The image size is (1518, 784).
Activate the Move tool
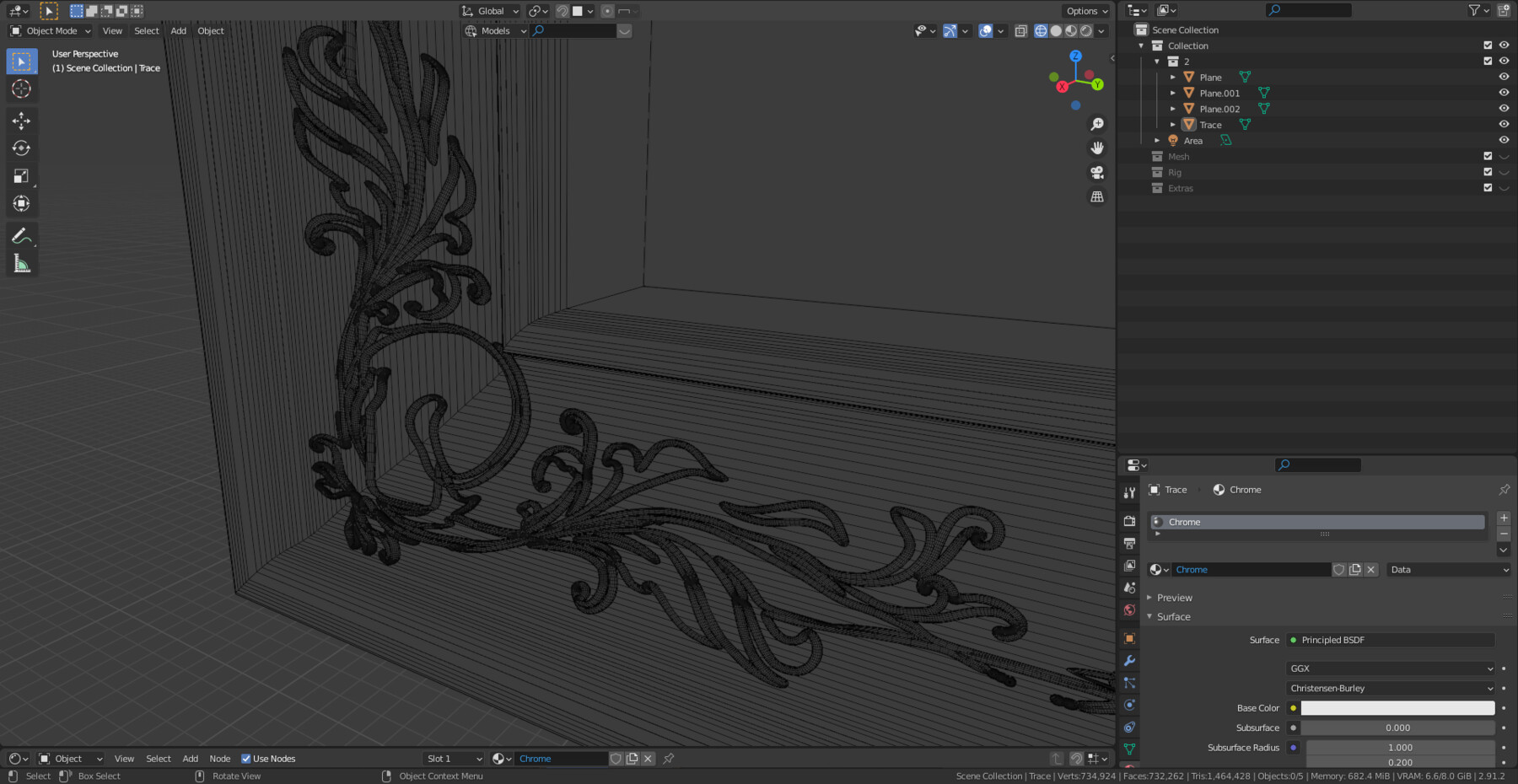click(21, 121)
